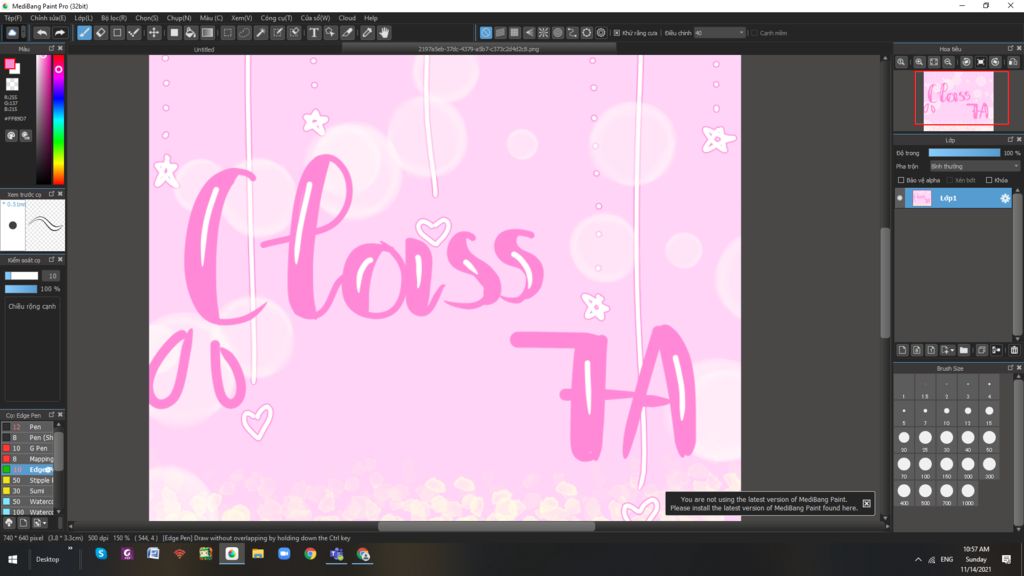The height and width of the screenshot is (576, 1024).
Task: Open Pha trộn blend mode dropdown
Action: (x=975, y=167)
